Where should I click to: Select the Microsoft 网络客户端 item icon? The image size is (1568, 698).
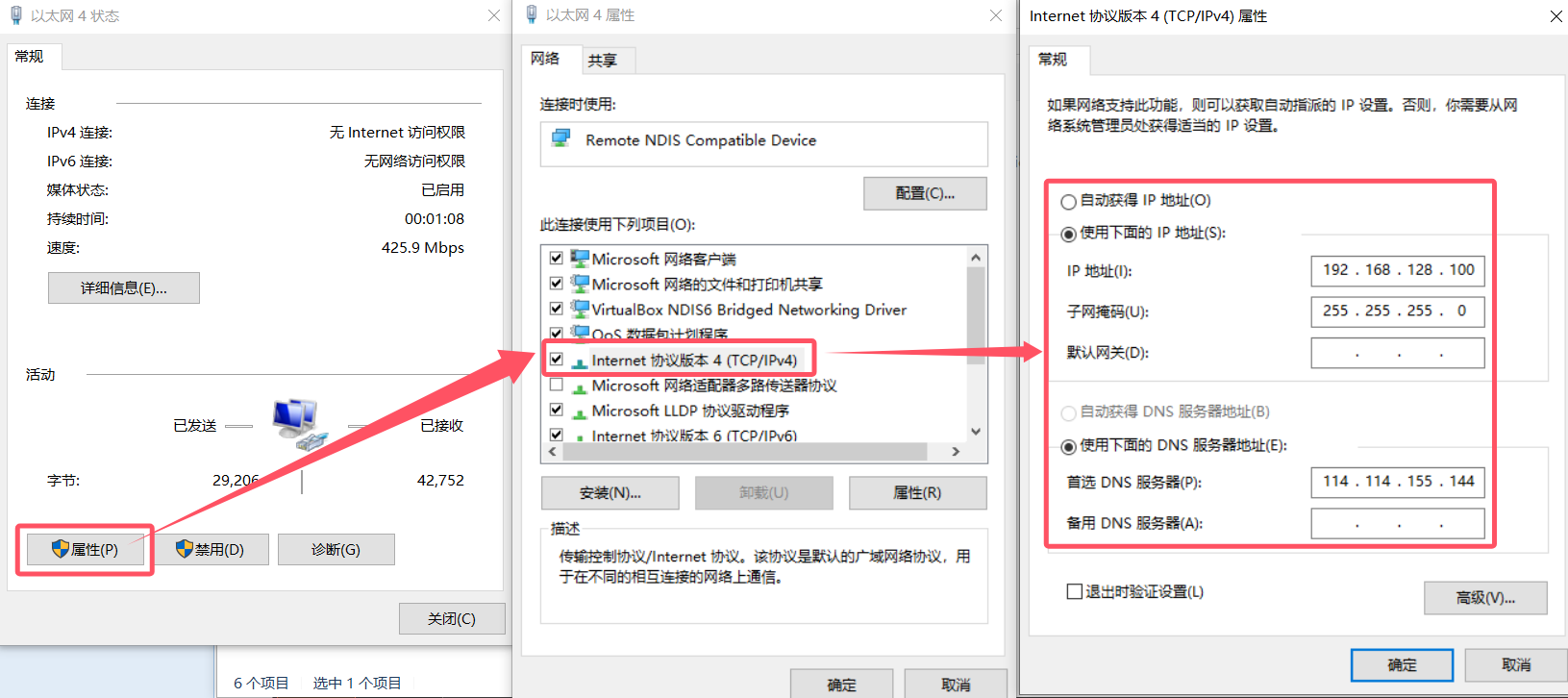click(580, 259)
